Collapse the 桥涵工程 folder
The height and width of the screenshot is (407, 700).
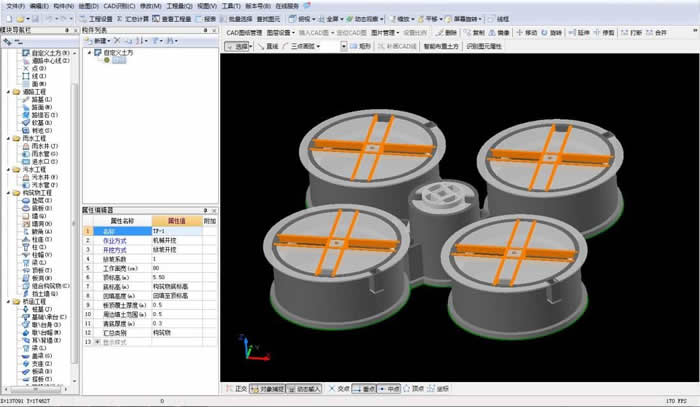tap(8, 302)
